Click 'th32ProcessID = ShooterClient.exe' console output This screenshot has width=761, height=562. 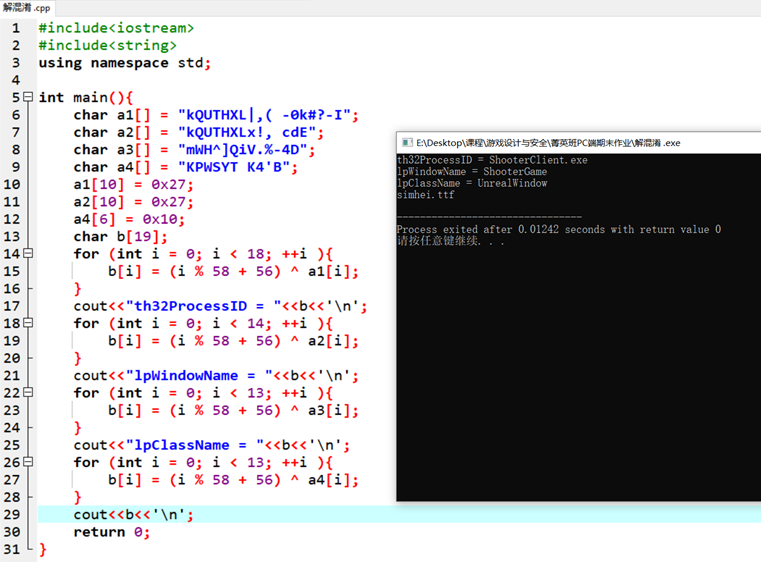coord(492,160)
